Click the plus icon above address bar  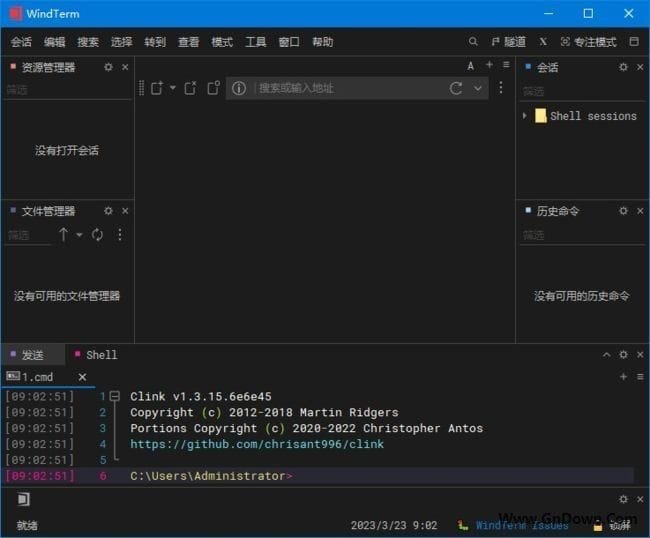(x=489, y=65)
